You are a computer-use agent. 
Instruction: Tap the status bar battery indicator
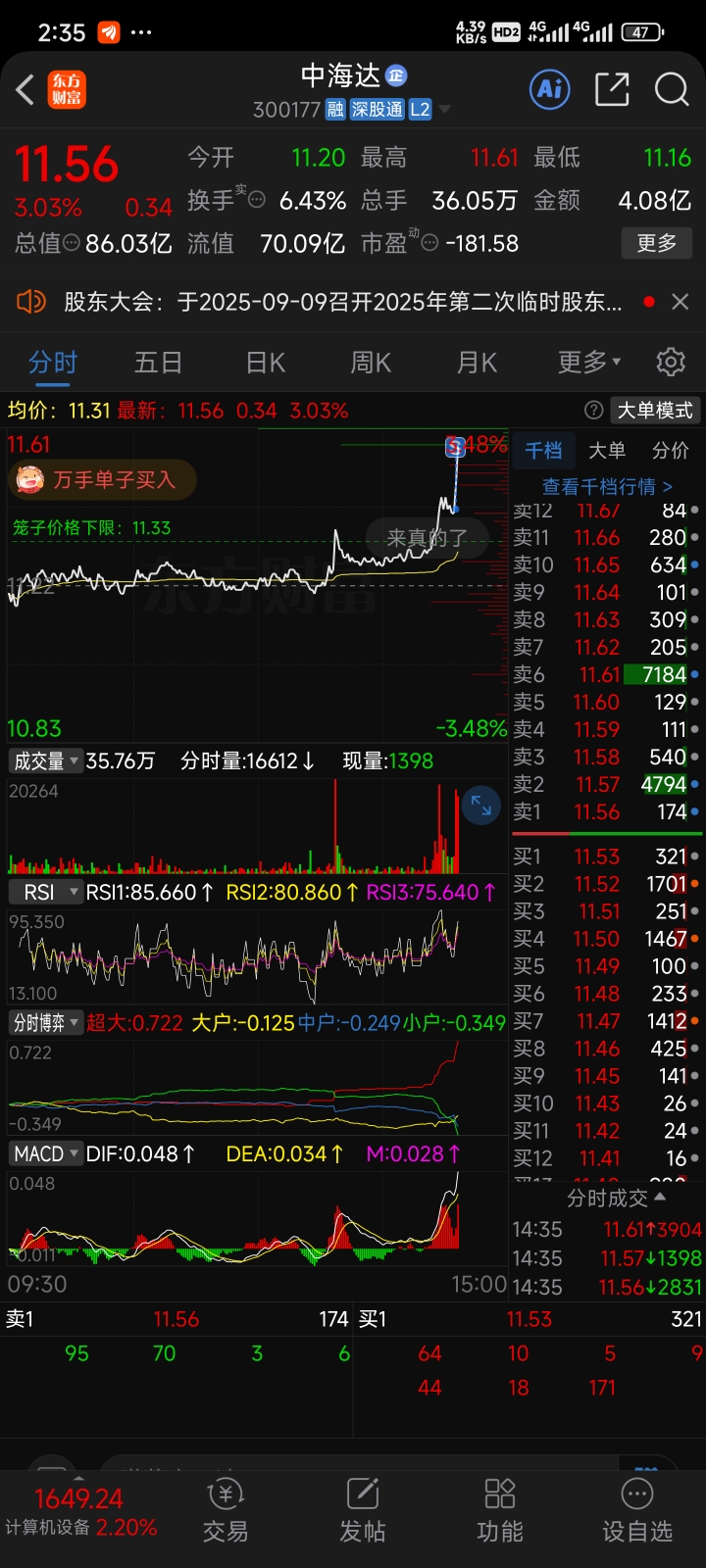[642, 32]
